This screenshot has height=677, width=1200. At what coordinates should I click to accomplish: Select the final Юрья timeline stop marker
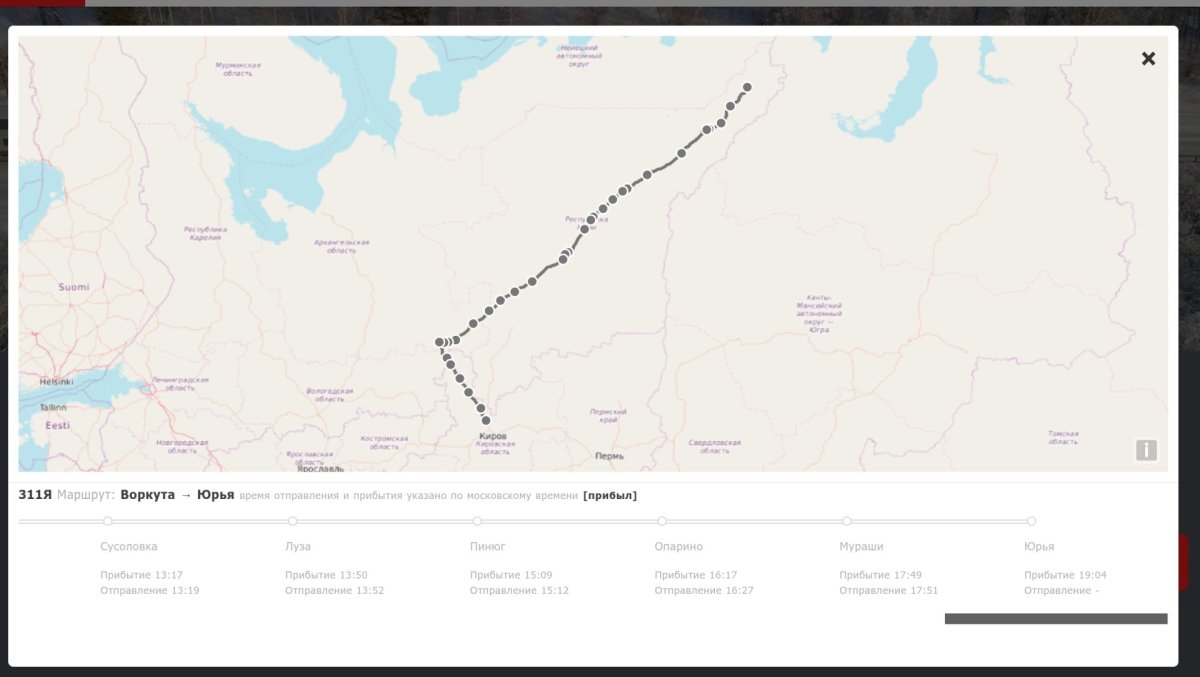pyautogui.click(x=1031, y=521)
